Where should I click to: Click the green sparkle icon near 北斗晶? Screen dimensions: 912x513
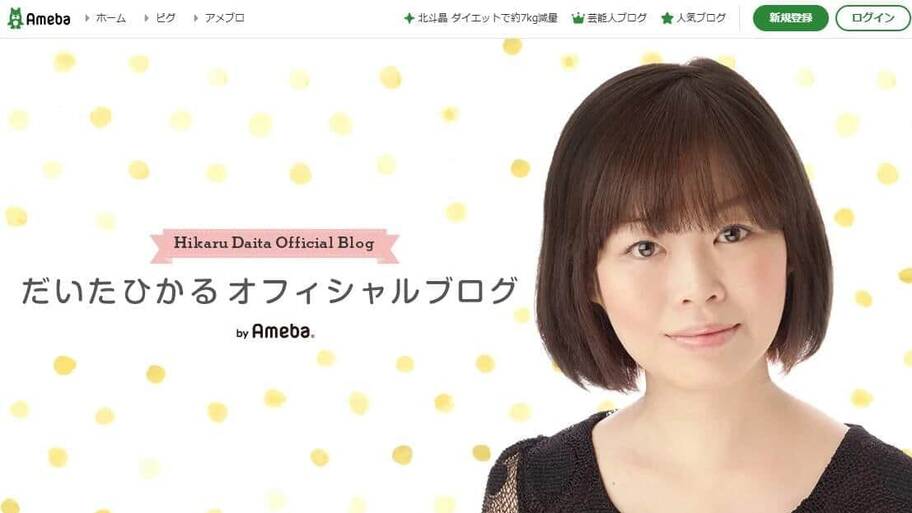[x=409, y=19]
